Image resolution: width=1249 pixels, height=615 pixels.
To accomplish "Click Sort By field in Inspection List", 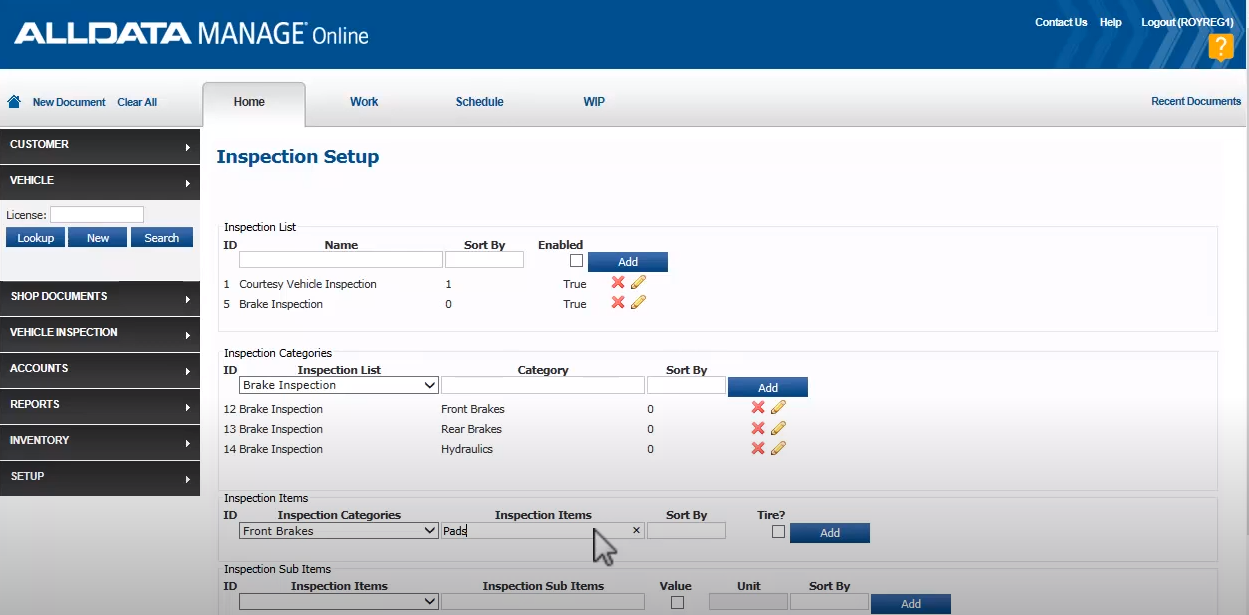I will coord(484,260).
